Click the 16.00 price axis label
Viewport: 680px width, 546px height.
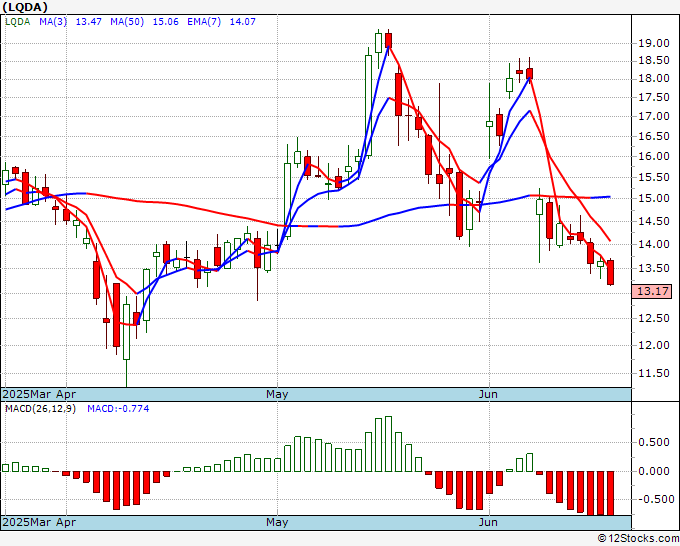click(654, 156)
